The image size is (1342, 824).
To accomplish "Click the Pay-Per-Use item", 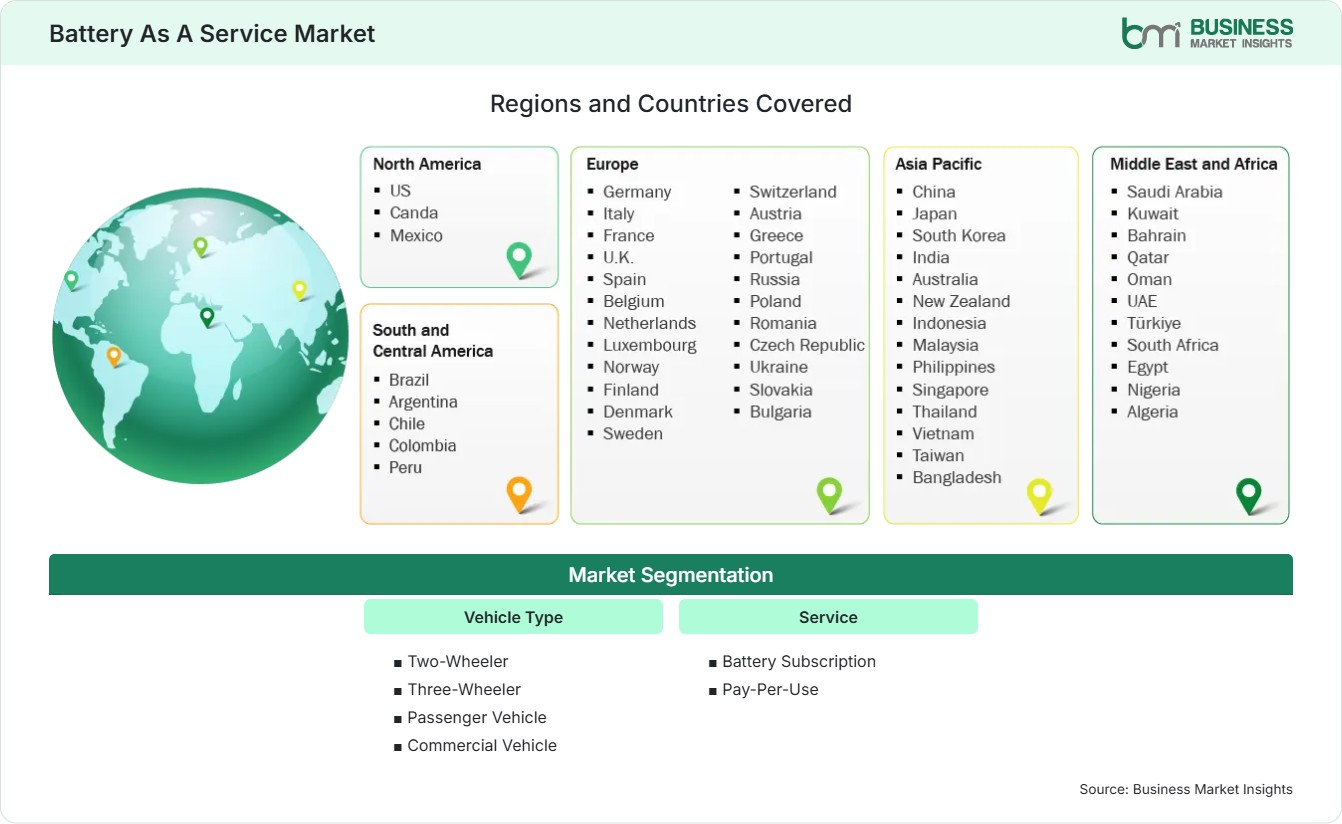I will tap(770, 689).
